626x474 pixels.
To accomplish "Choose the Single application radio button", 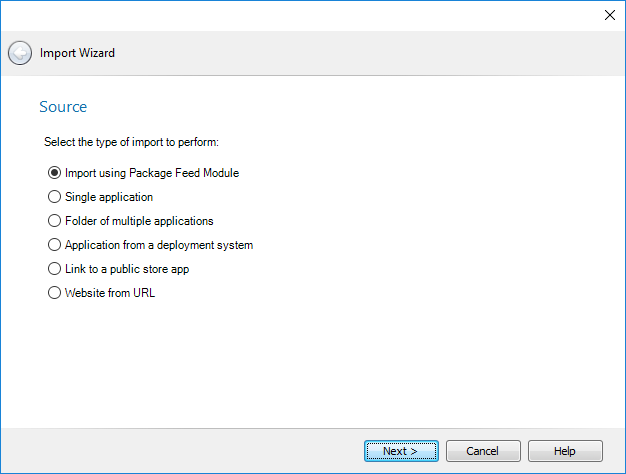I will pos(55,197).
